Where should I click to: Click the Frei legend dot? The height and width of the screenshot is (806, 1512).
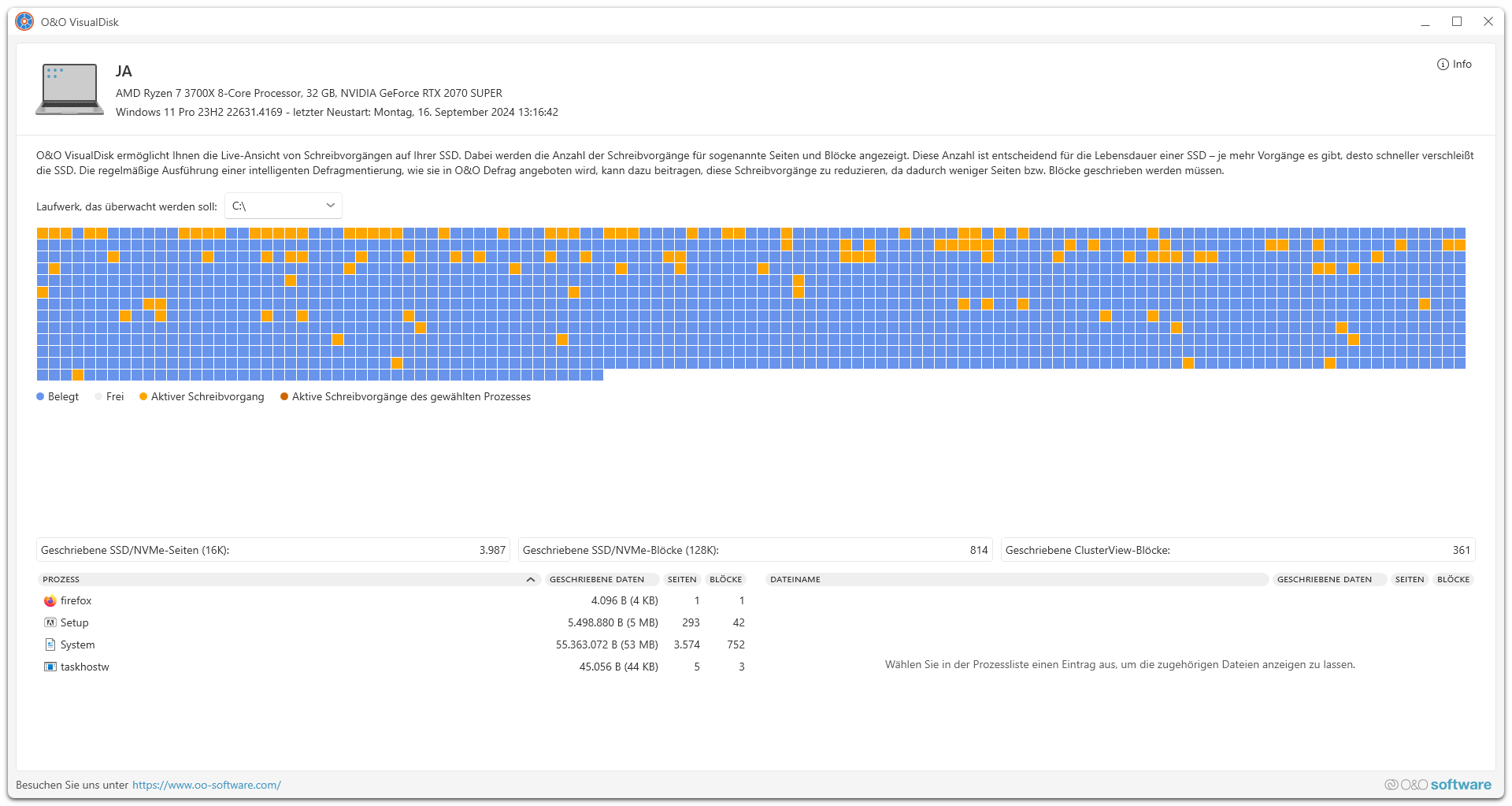98,396
